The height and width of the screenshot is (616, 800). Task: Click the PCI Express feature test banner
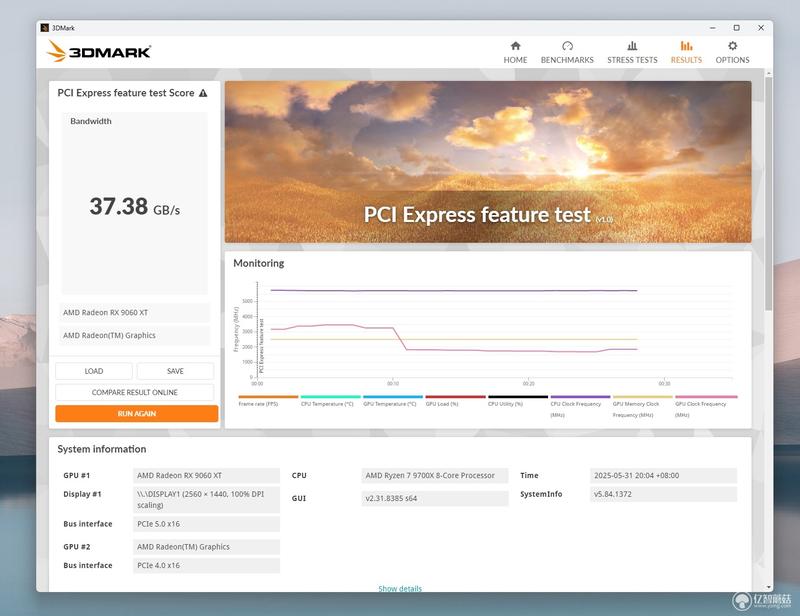(x=488, y=162)
